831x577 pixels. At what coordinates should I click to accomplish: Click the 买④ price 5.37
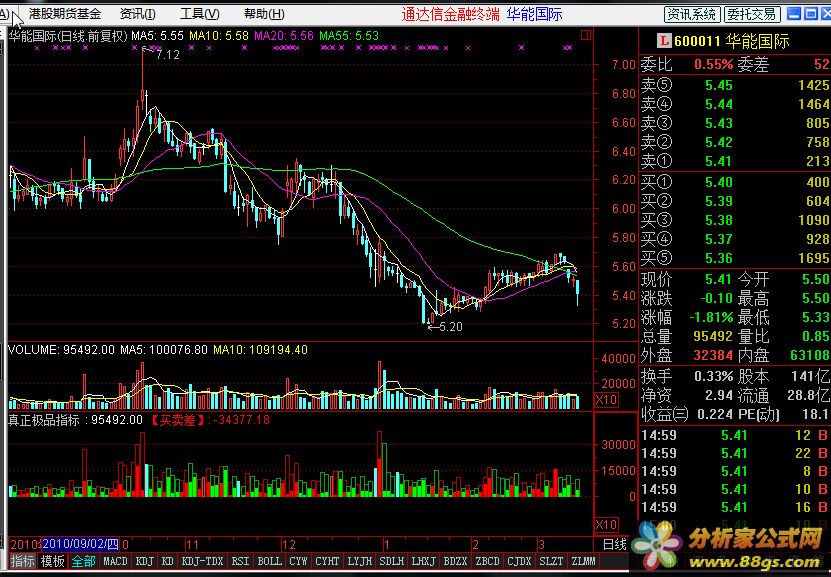[719, 239]
